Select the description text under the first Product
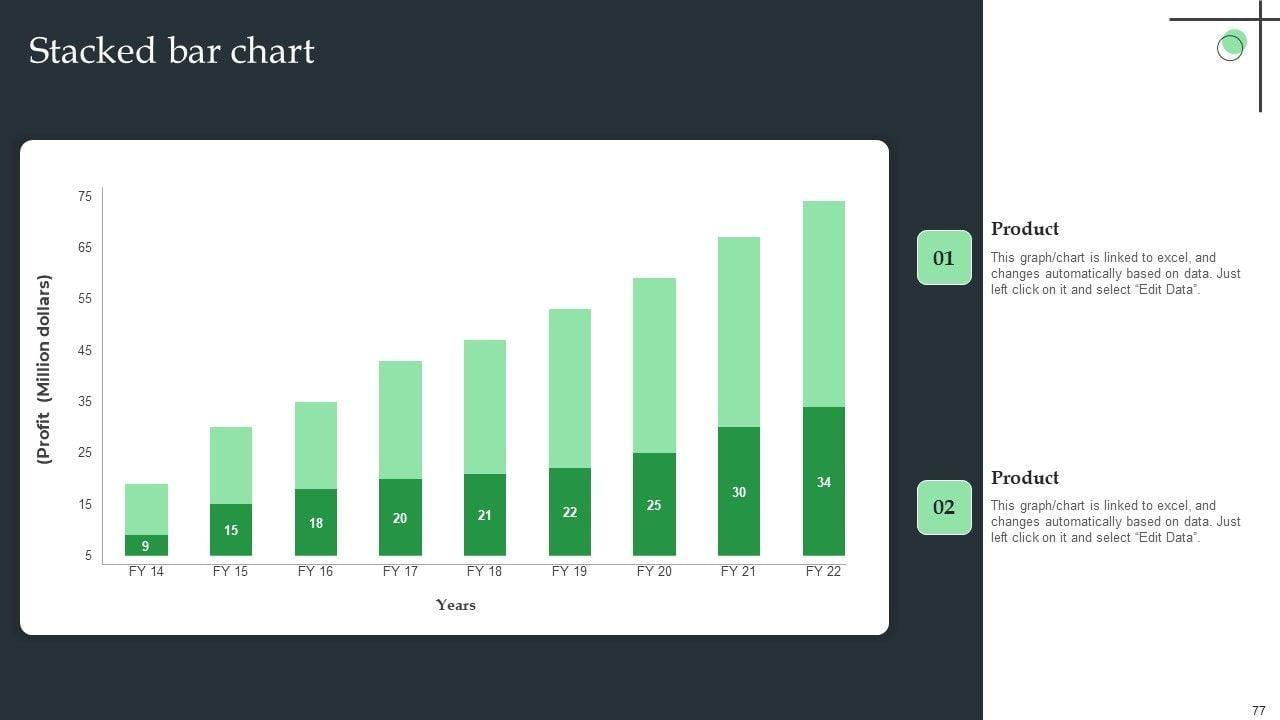The height and width of the screenshot is (720, 1280). coord(1115,273)
